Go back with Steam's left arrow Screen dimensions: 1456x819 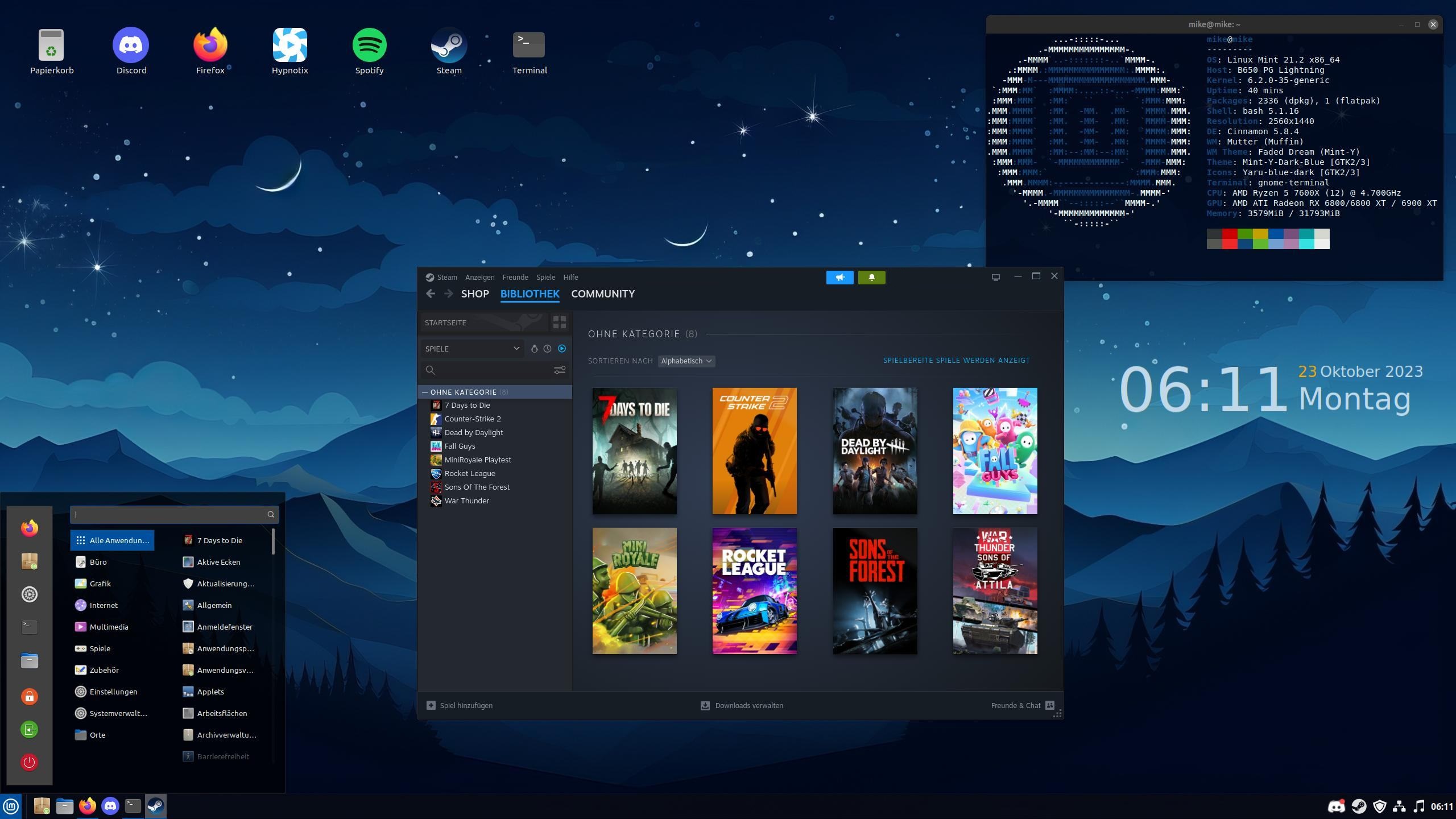click(431, 293)
